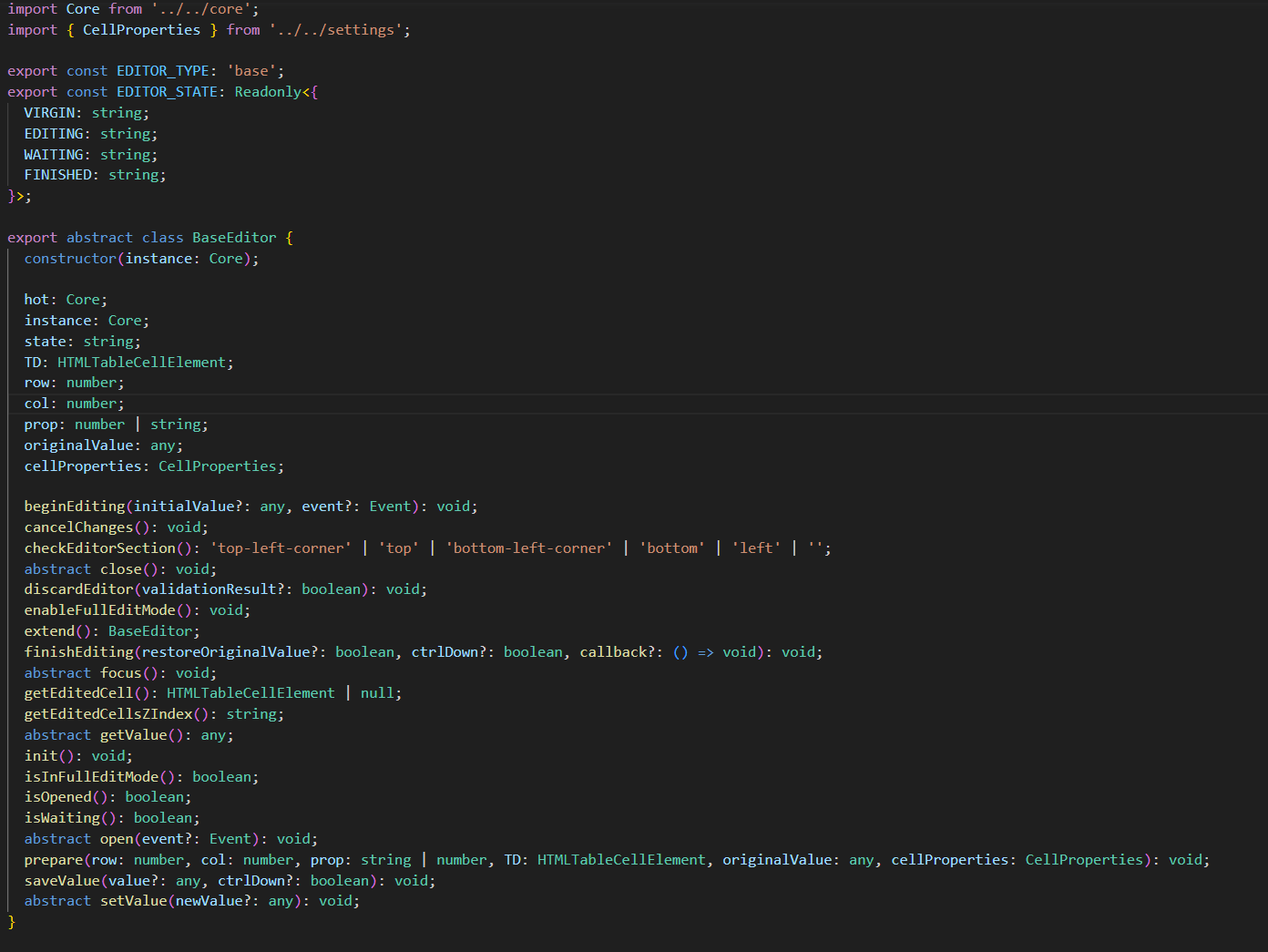
Task: Place cursor on the col property name
Action: (36, 404)
